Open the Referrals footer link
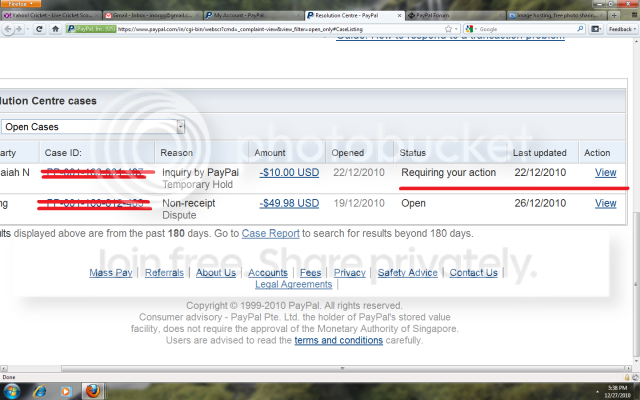The width and height of the screenshot is (640, 400). [164, 273]
